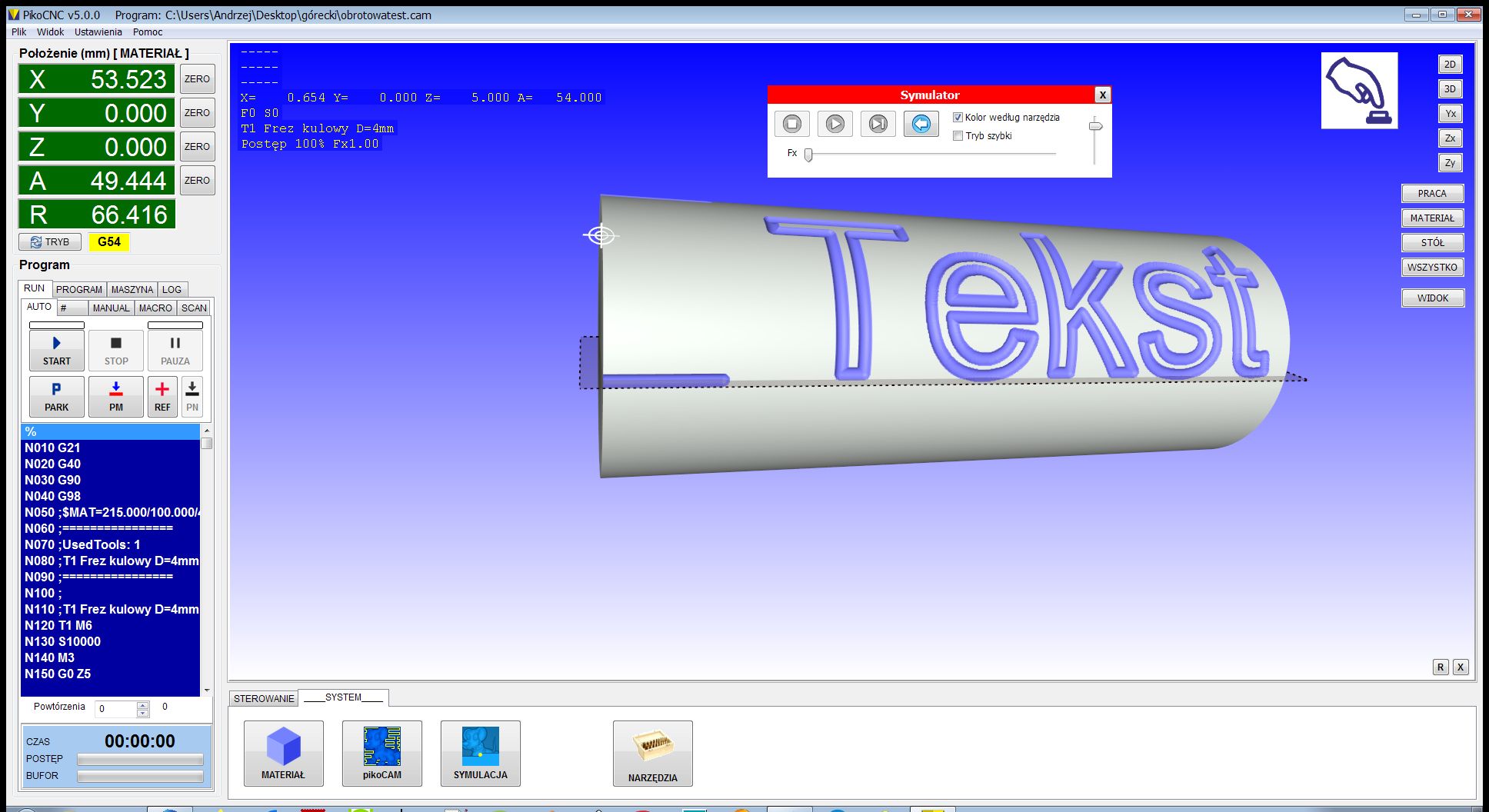Select the MANUAL sub-tab
This screenshot has height=812, width=1489.
pos(112,308)
